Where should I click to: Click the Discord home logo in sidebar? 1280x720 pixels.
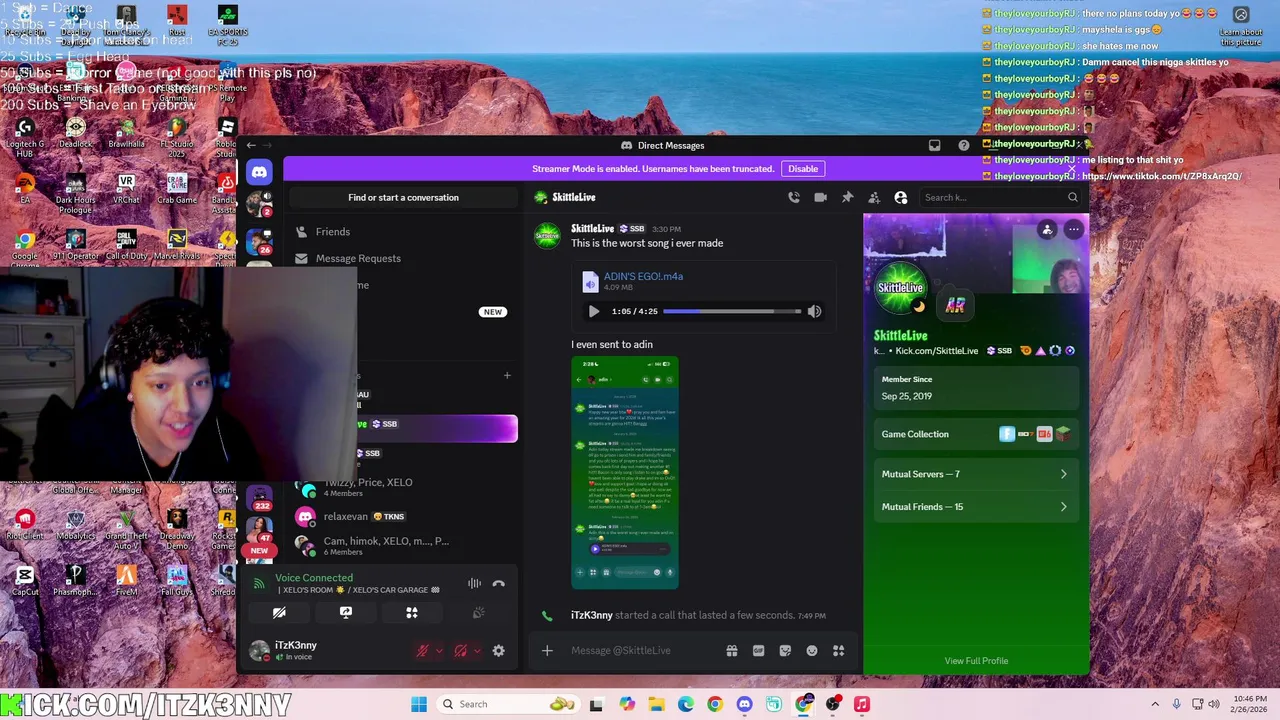point(259,172)
